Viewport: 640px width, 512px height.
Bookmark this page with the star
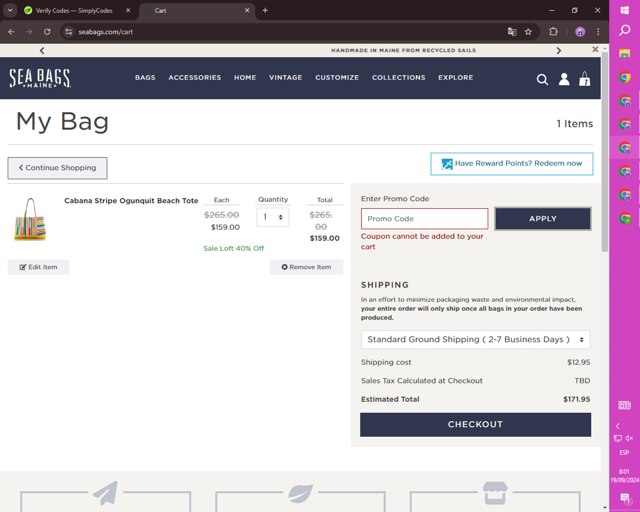[x=528, y=31]
